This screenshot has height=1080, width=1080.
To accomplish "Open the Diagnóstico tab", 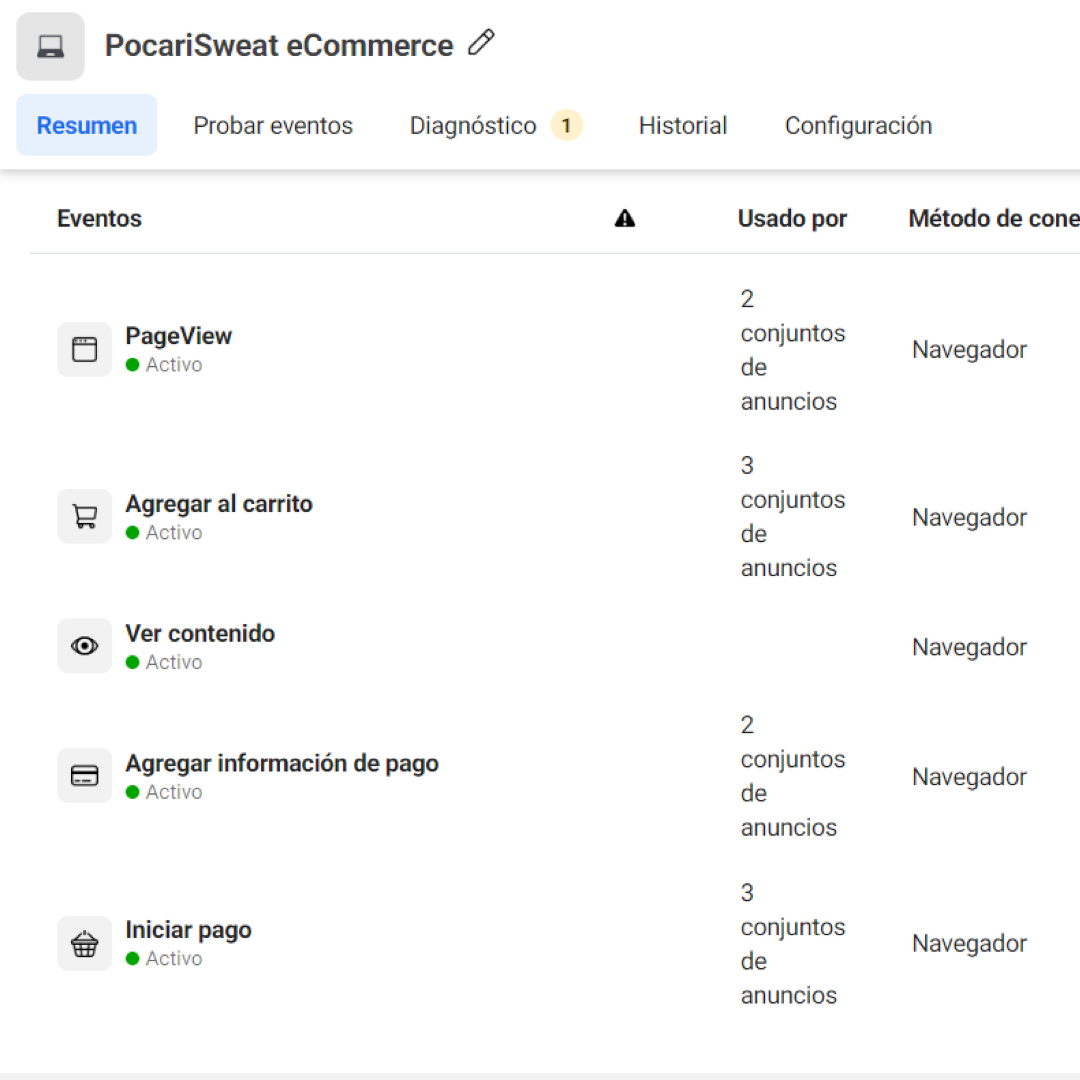I will tap(472, 125).
